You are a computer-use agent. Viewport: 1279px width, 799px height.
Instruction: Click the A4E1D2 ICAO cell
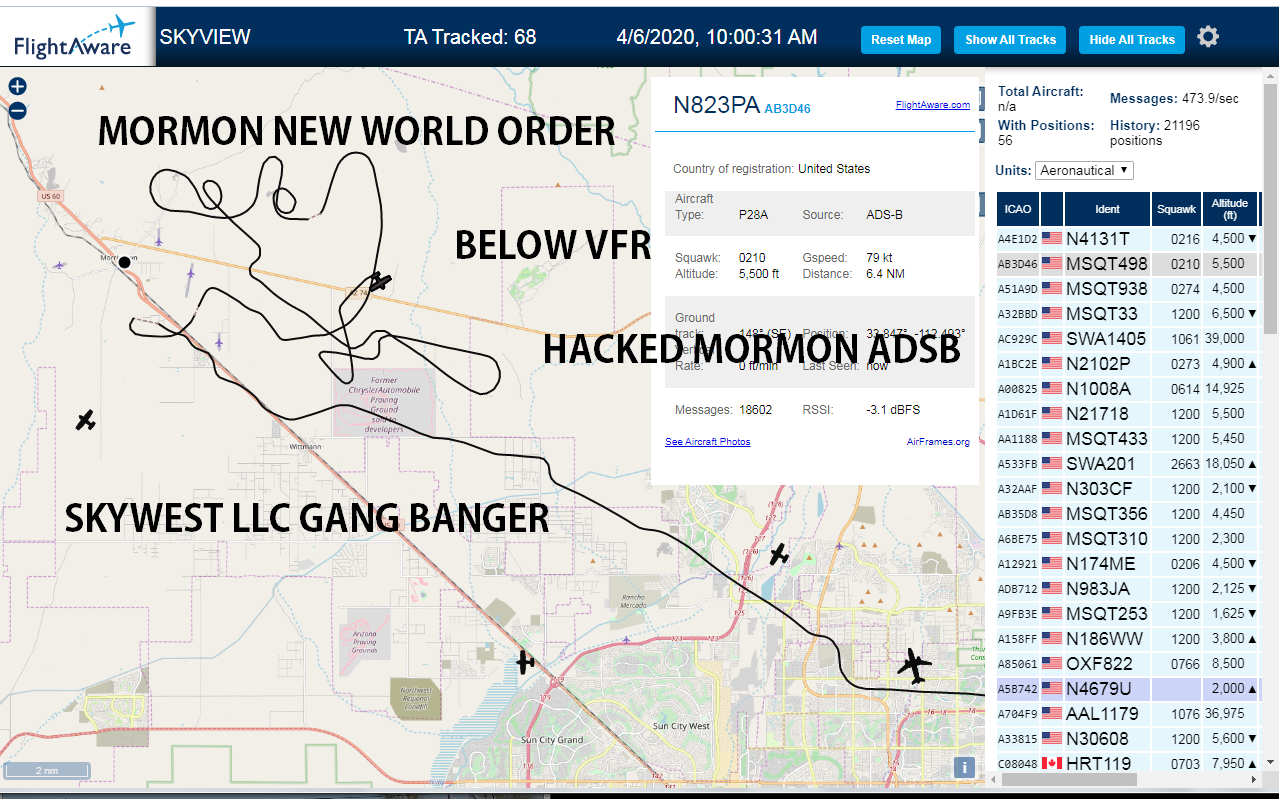click(x=1018, y=240)
